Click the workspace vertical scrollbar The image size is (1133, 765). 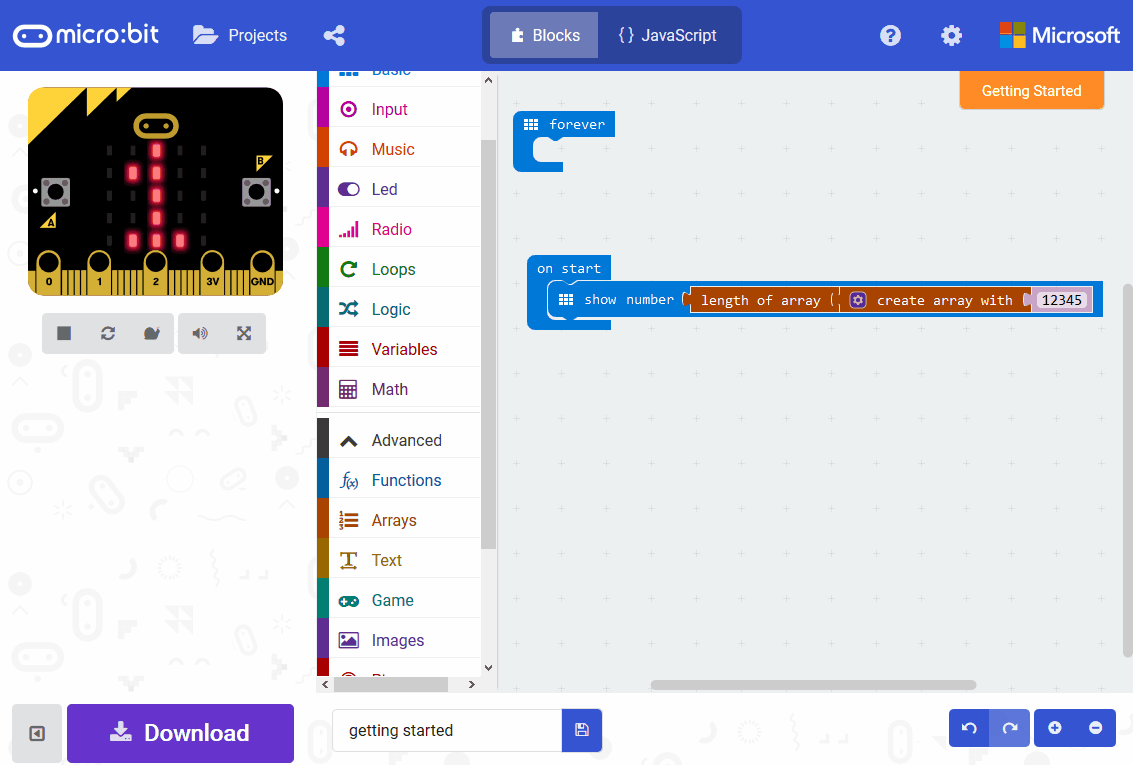pyautogui.click(x=1127, y=470)
